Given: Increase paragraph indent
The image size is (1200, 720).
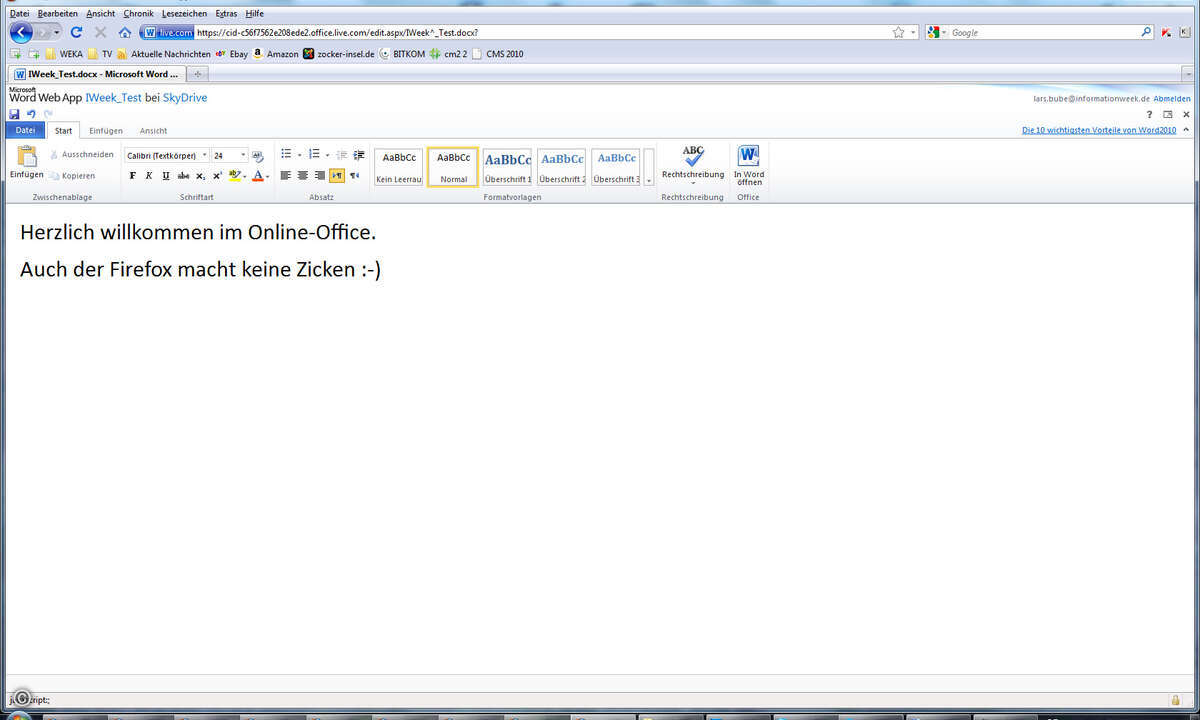Looking at the screenshot, I should 359,155.
